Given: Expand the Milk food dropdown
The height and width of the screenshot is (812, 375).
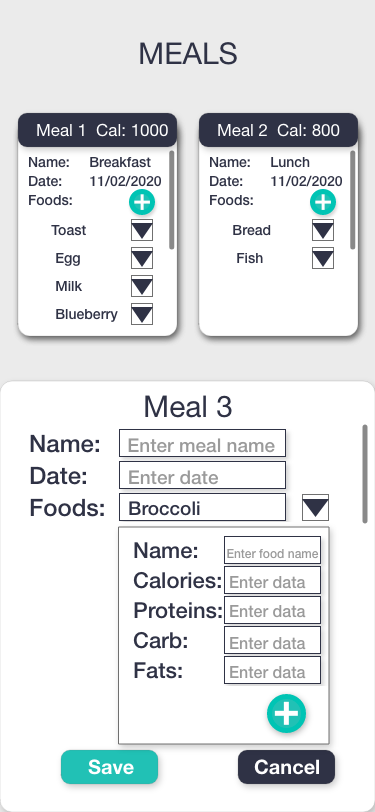Looking at the screenshot, I should point(142,286).
